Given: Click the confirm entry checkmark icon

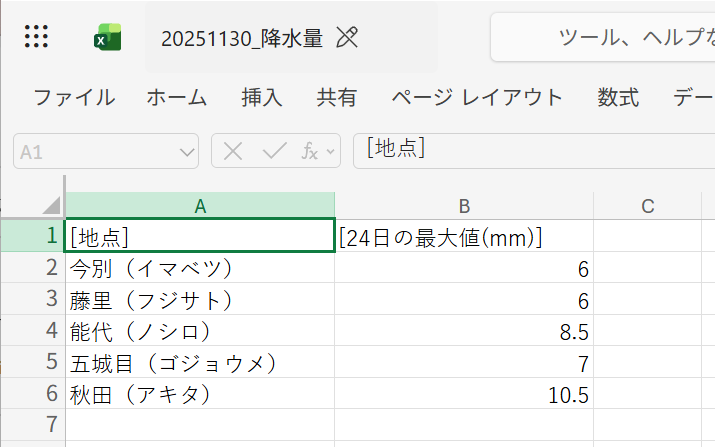Looking at the screenshot, I should [x=275, y=151].
